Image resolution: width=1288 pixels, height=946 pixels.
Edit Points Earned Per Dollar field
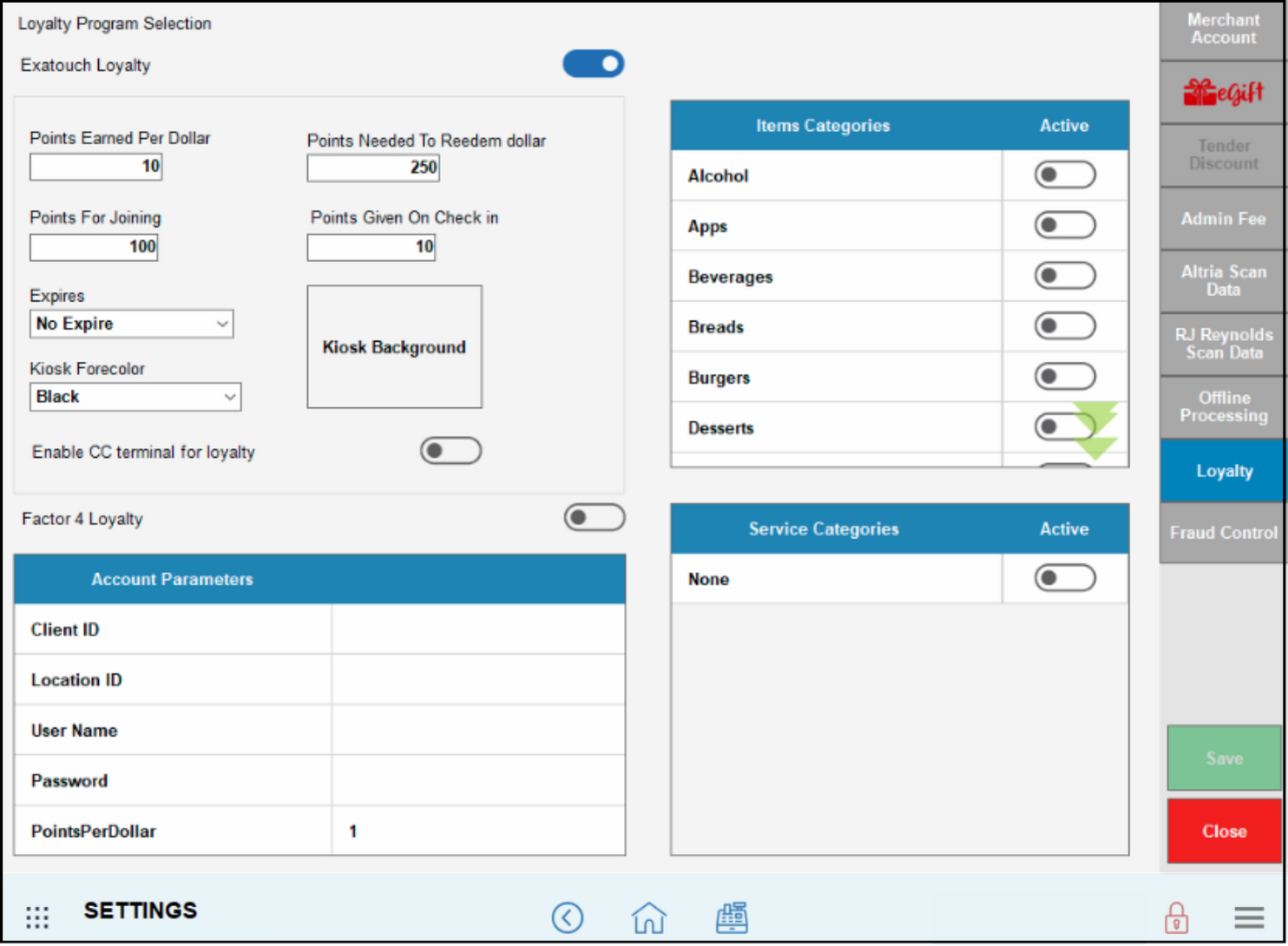(x=95, y=167)
